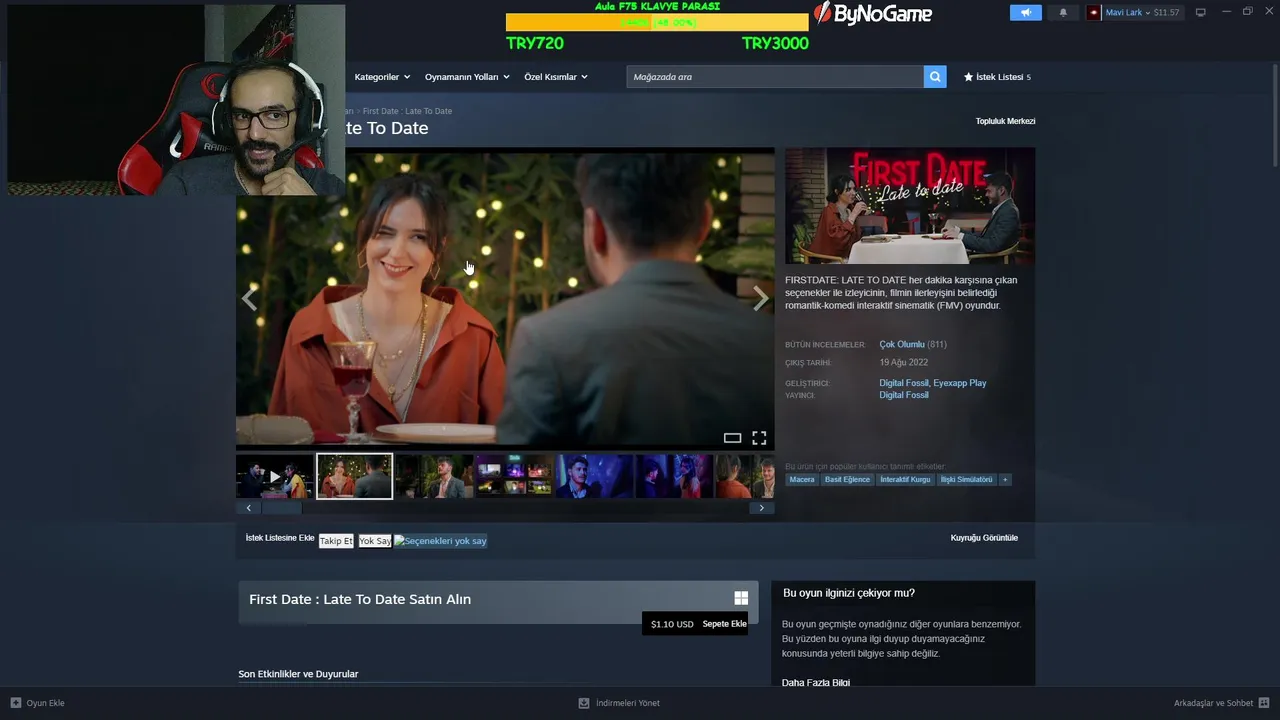
Task: Play the trailer video thumbnail
Action: coord(274,476)
